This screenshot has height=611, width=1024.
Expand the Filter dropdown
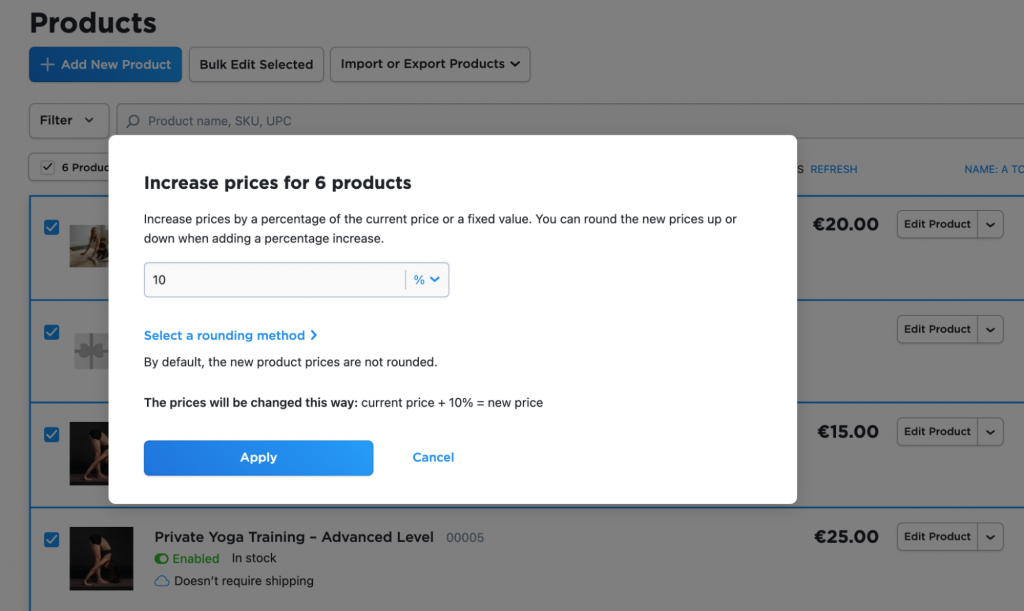coord(69,120)
